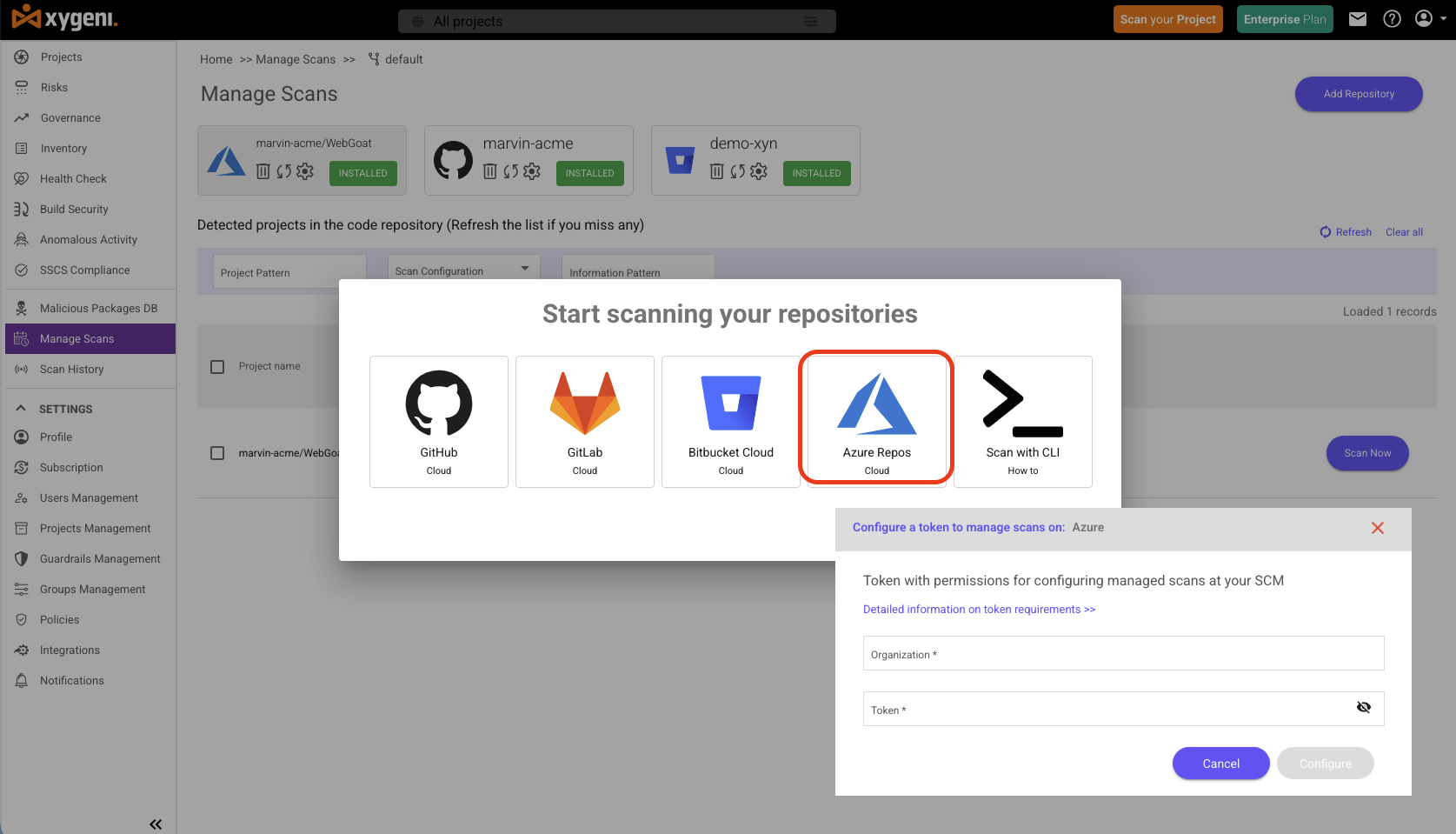Open the Scan with CLI how-to

1022,422
